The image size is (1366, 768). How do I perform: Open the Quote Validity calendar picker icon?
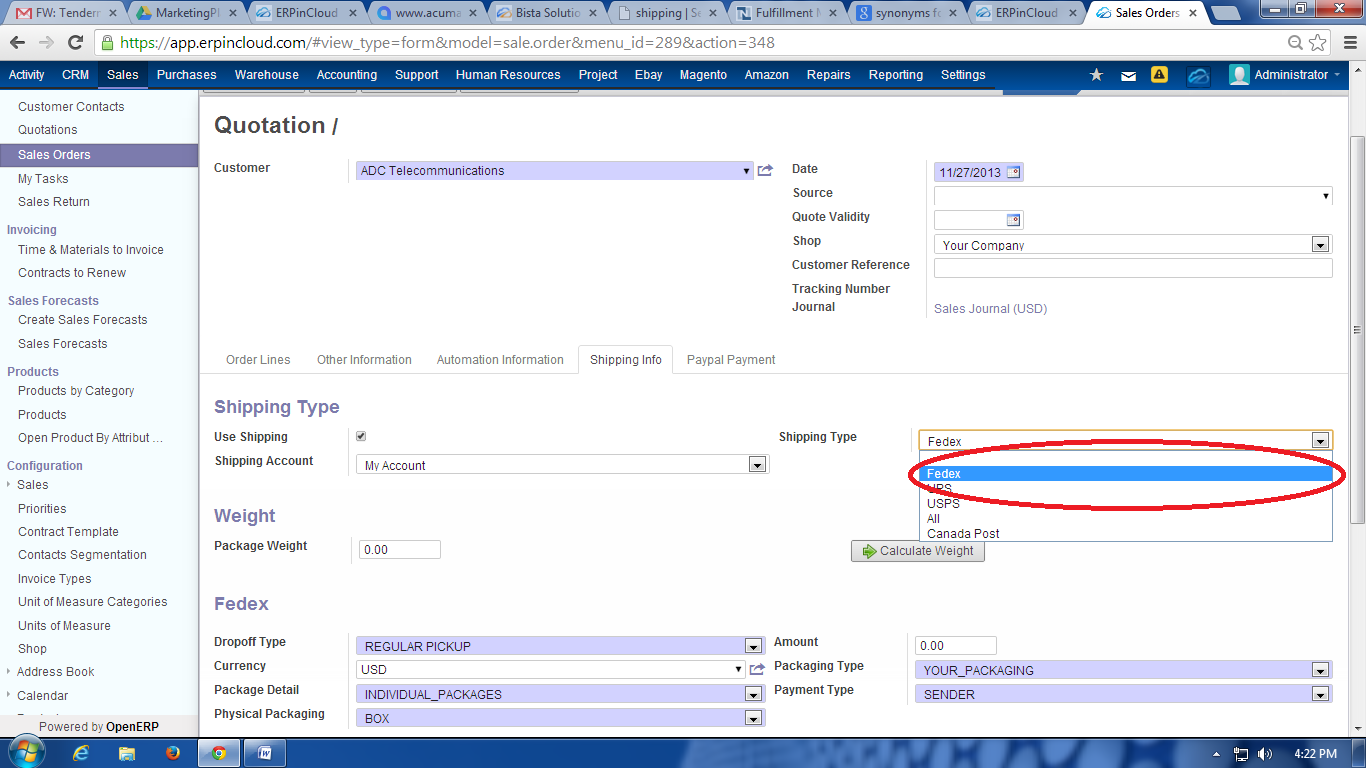point(1013,220)
